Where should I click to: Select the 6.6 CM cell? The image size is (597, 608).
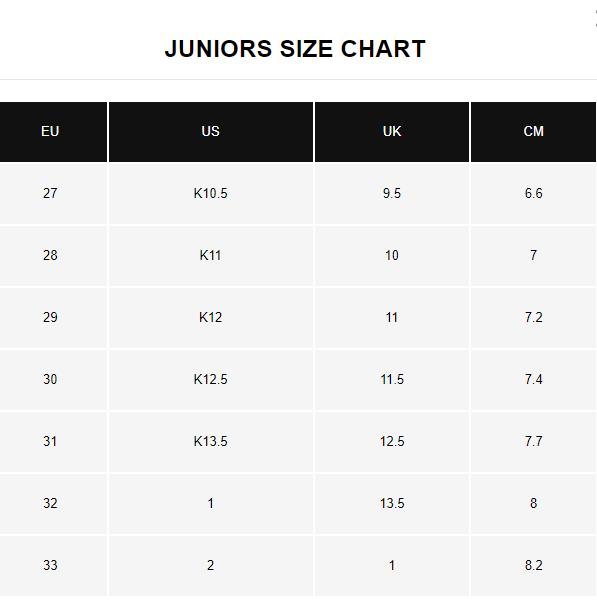pyautogui.click(x=533, y=193)
